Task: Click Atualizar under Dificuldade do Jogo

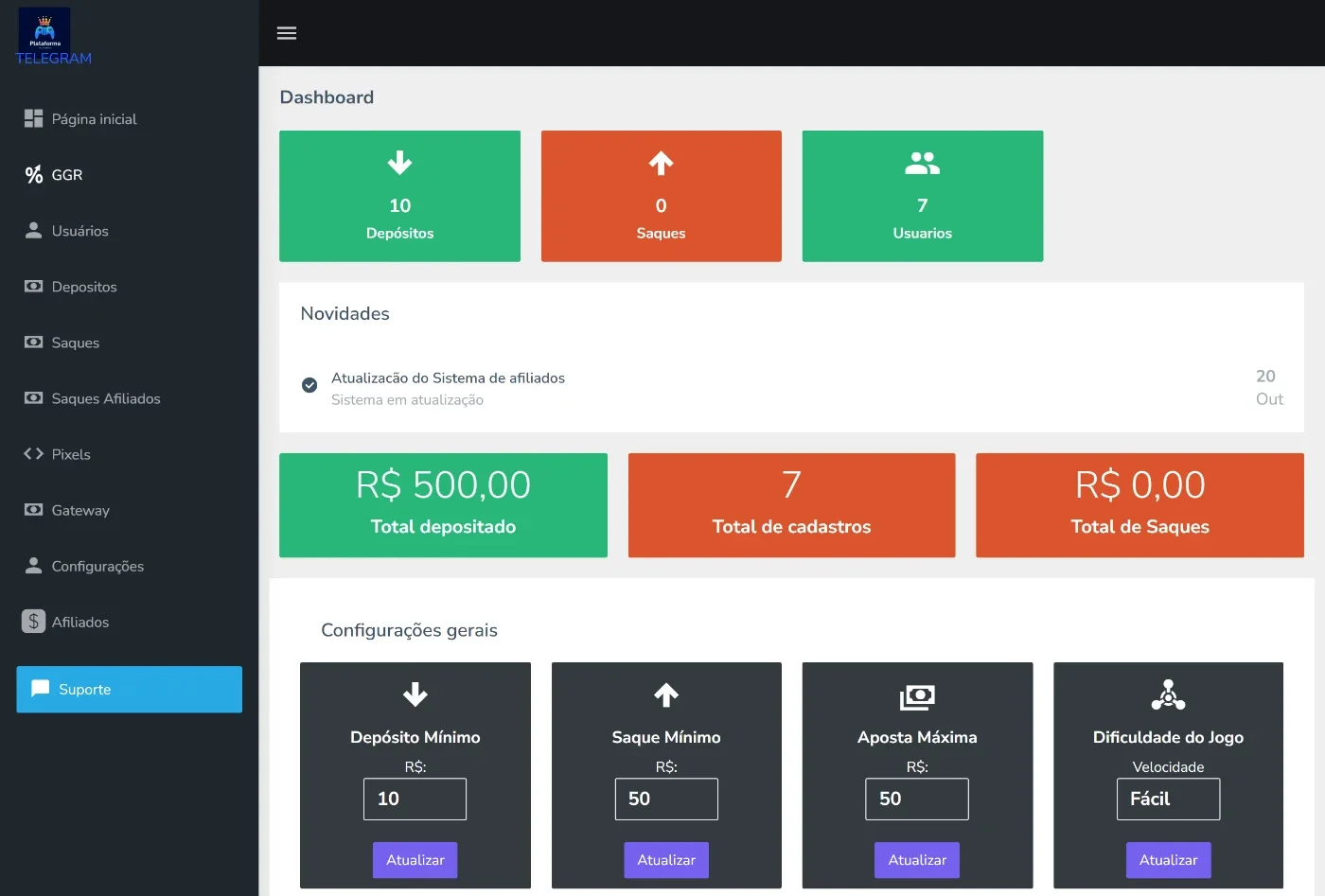Action: coord(1168,860)
